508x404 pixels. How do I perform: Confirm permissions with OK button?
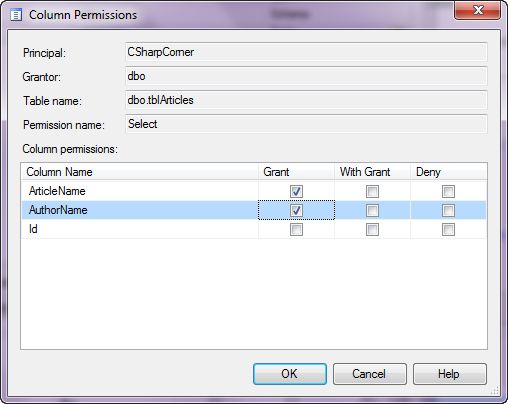pos(290,374)
